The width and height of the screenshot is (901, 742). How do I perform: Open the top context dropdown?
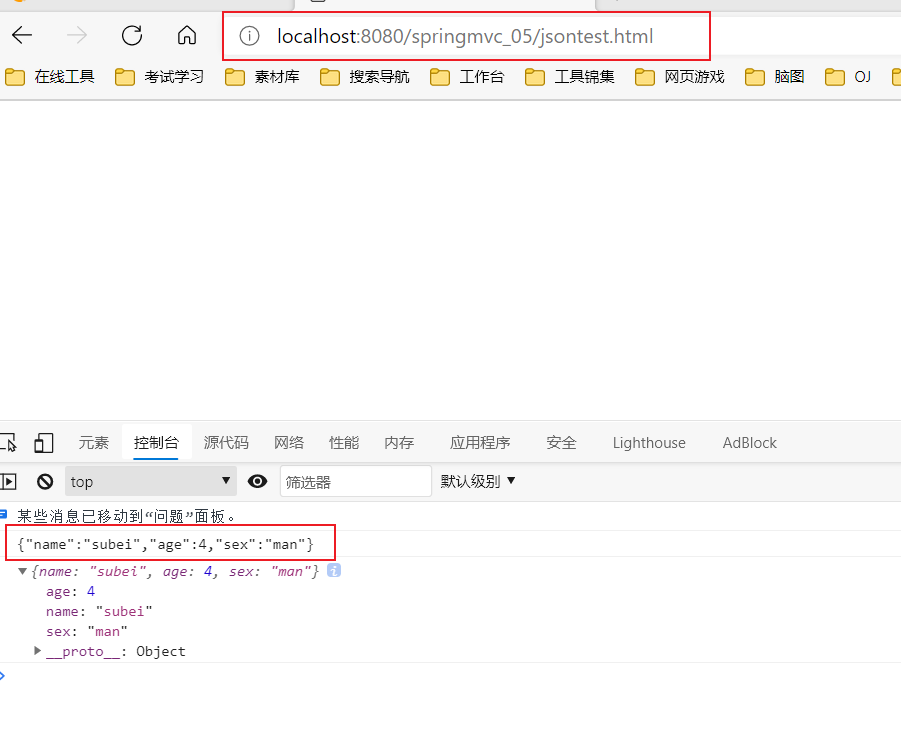[150, 482]
